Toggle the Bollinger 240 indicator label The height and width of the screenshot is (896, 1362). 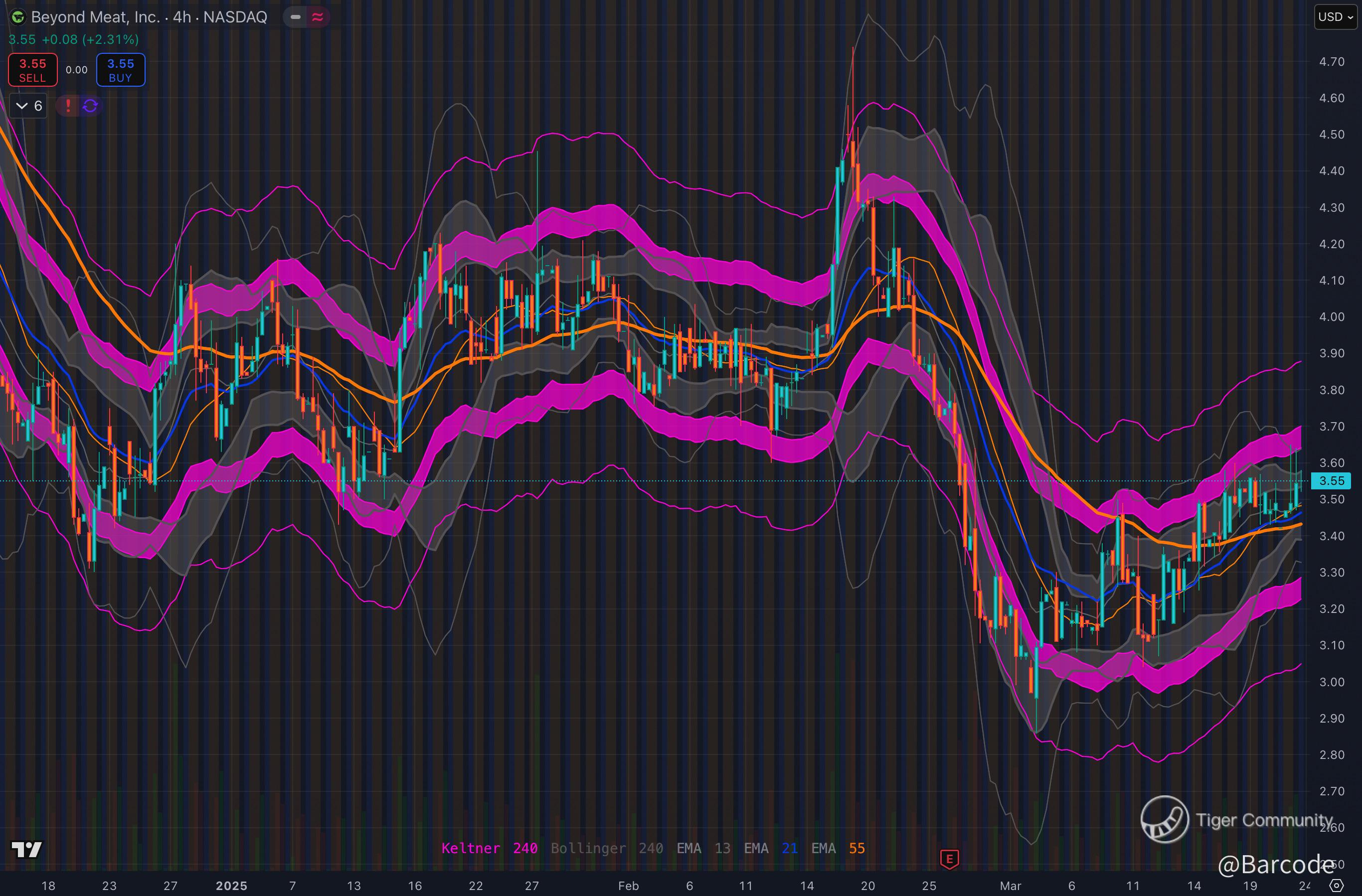click(x=607, y=848)
